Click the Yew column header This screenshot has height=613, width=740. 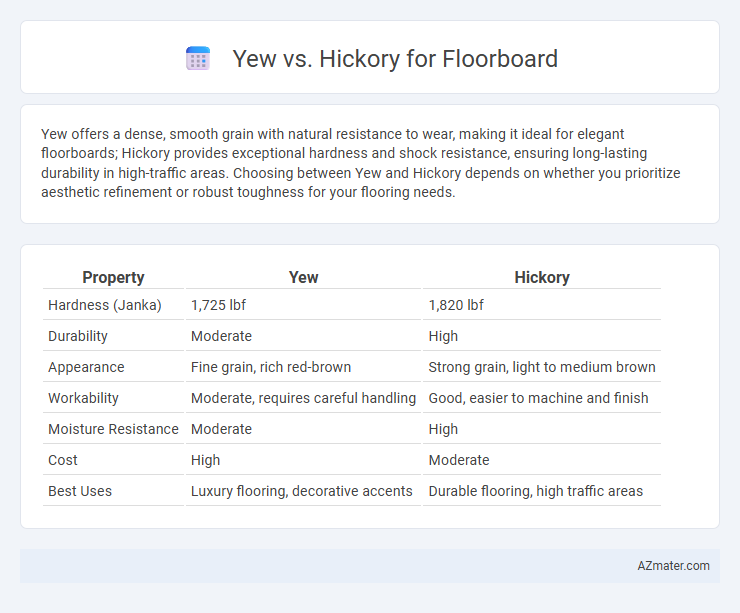click(x=303, y=277)
